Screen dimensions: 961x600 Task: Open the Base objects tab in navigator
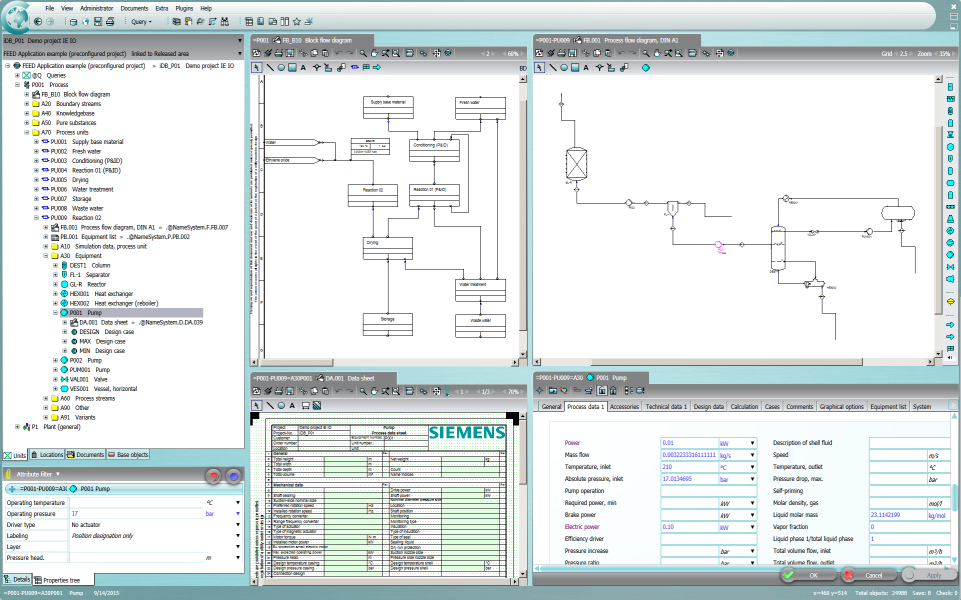coord(129,455)
